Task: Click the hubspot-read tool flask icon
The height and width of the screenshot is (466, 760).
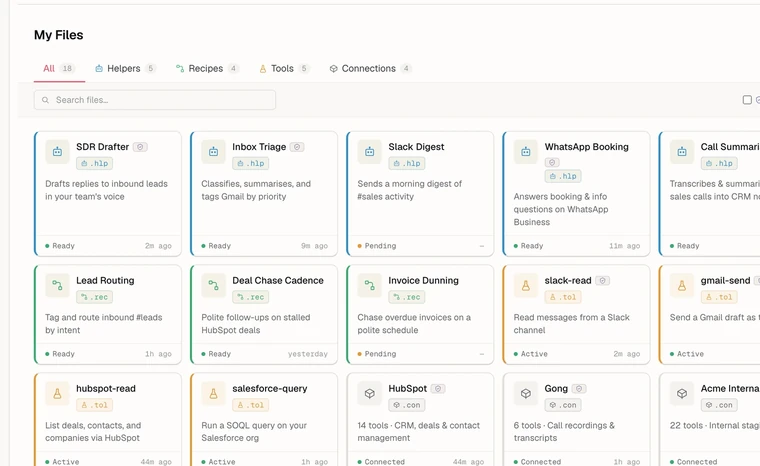Action: [57, 393]
